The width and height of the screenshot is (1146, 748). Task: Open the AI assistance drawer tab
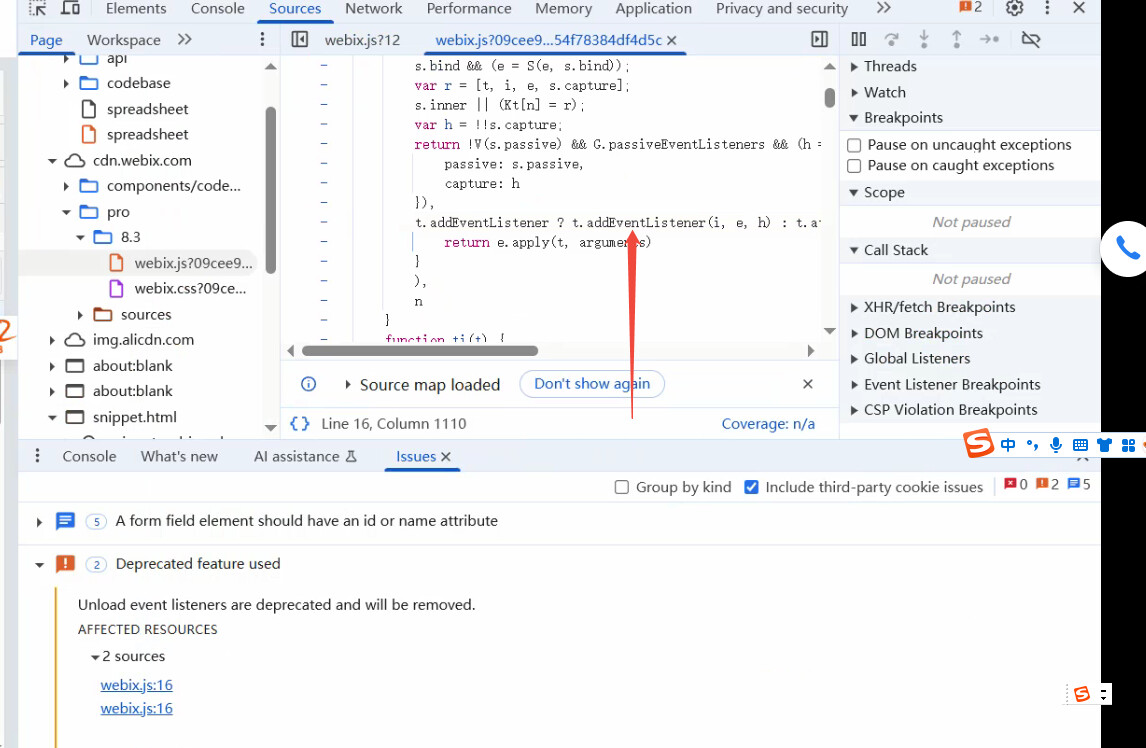[x=305, y=456]
